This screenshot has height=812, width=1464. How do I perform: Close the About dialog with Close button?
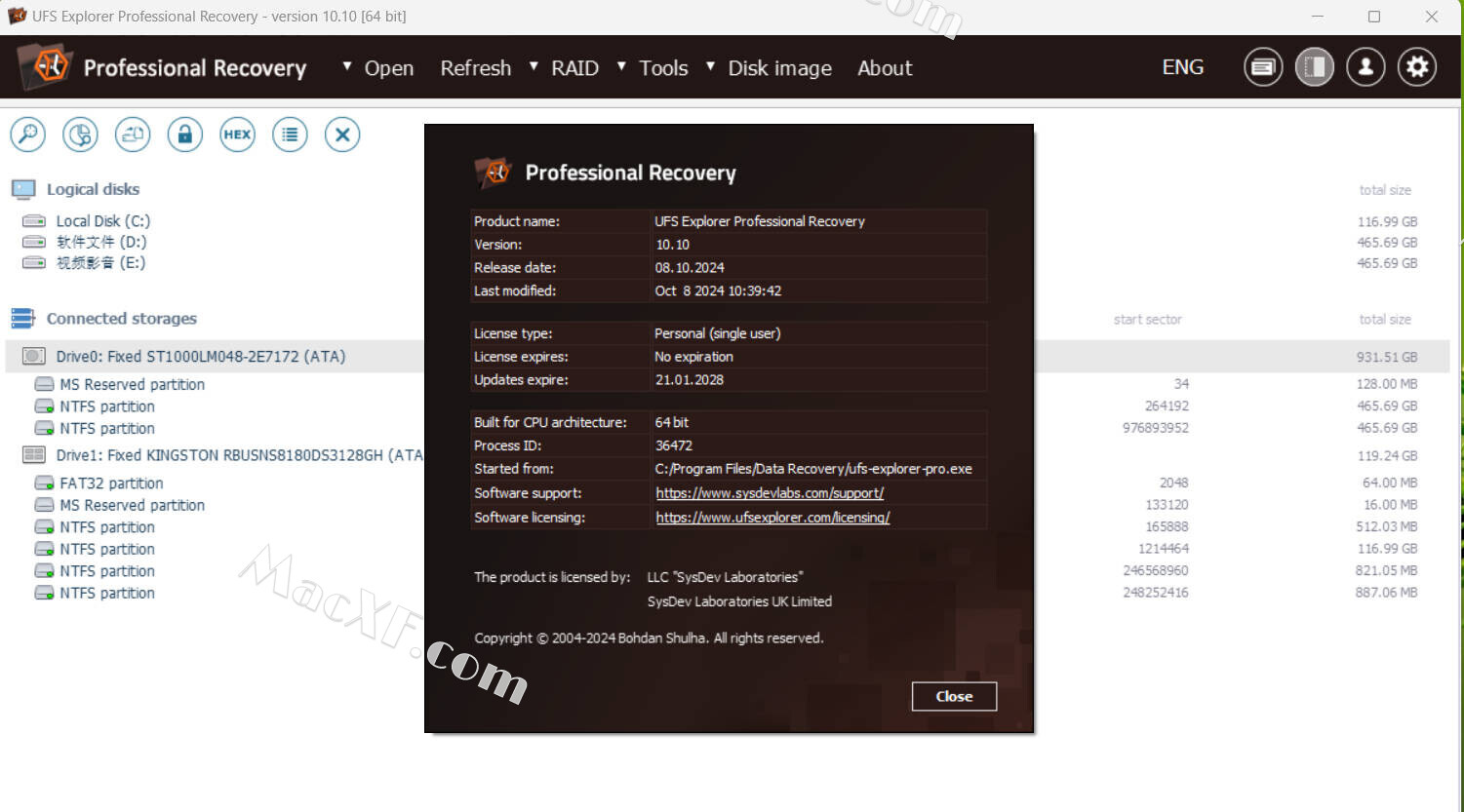[954, 696]
